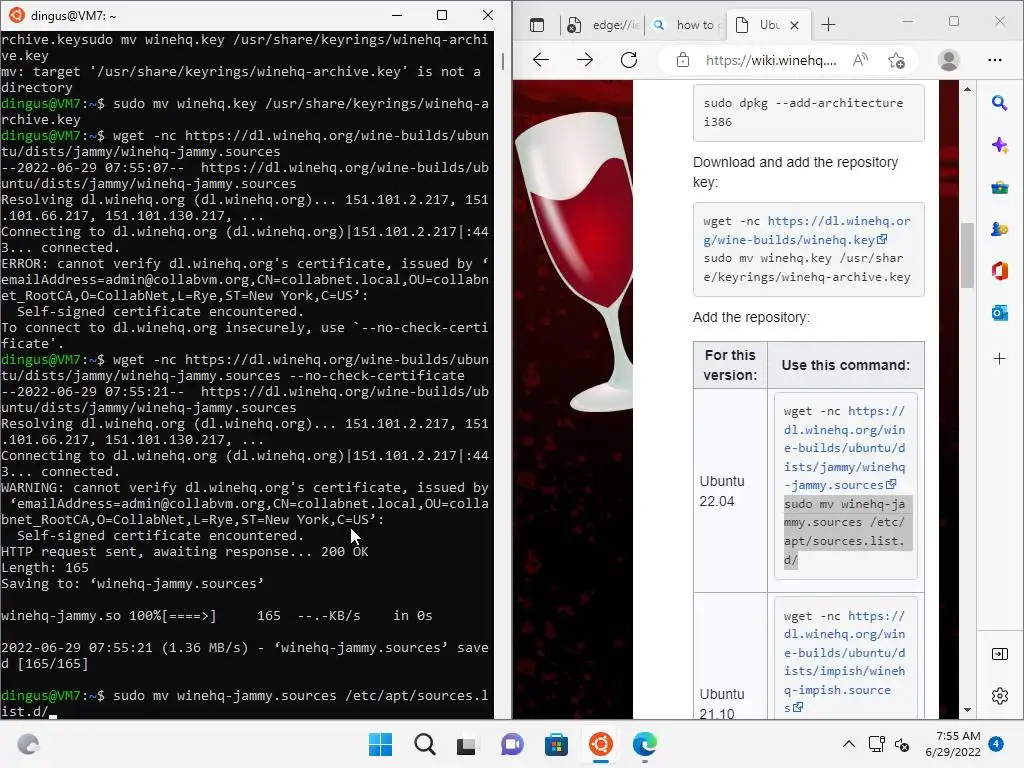The height and width of the screenshot is (768, 1024).
Task: Open Edge sidebar Office icon
Action: tap(999, 270)
